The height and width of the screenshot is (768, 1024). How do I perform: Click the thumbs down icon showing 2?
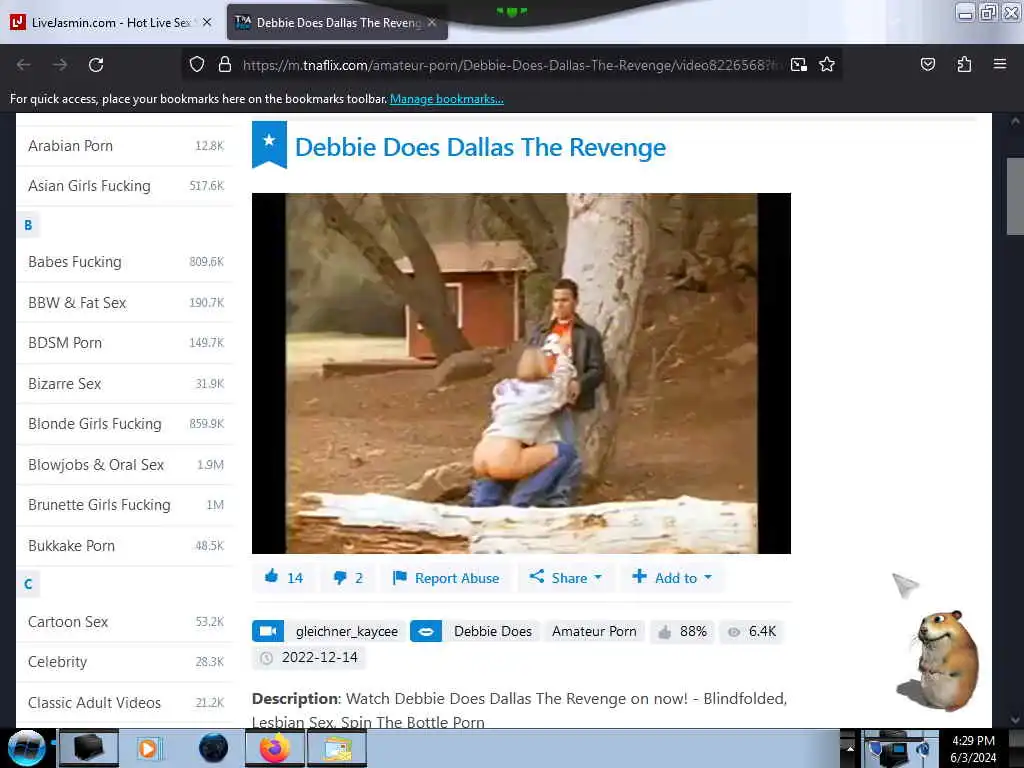[340, 578]
